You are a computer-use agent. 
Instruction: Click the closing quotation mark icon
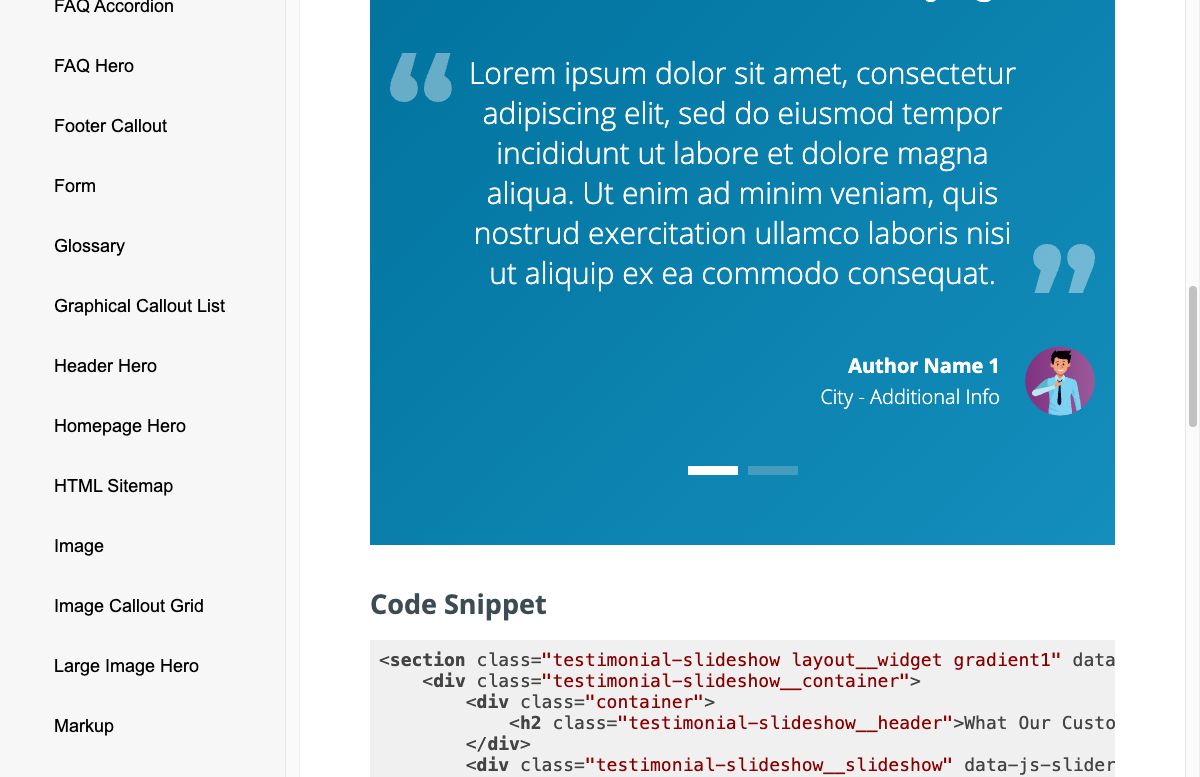tap(1063, 268)
